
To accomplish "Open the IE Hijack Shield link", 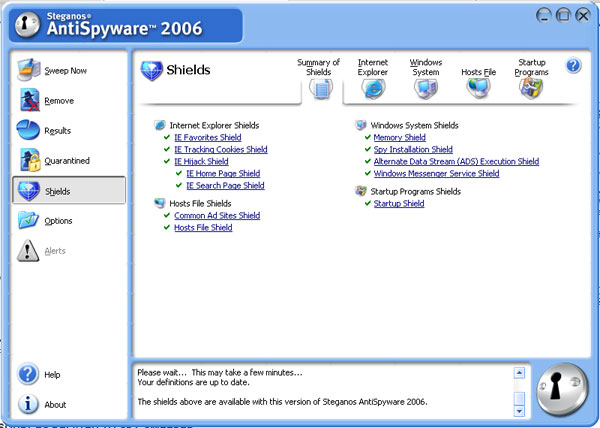I will [x=201, y=161].
